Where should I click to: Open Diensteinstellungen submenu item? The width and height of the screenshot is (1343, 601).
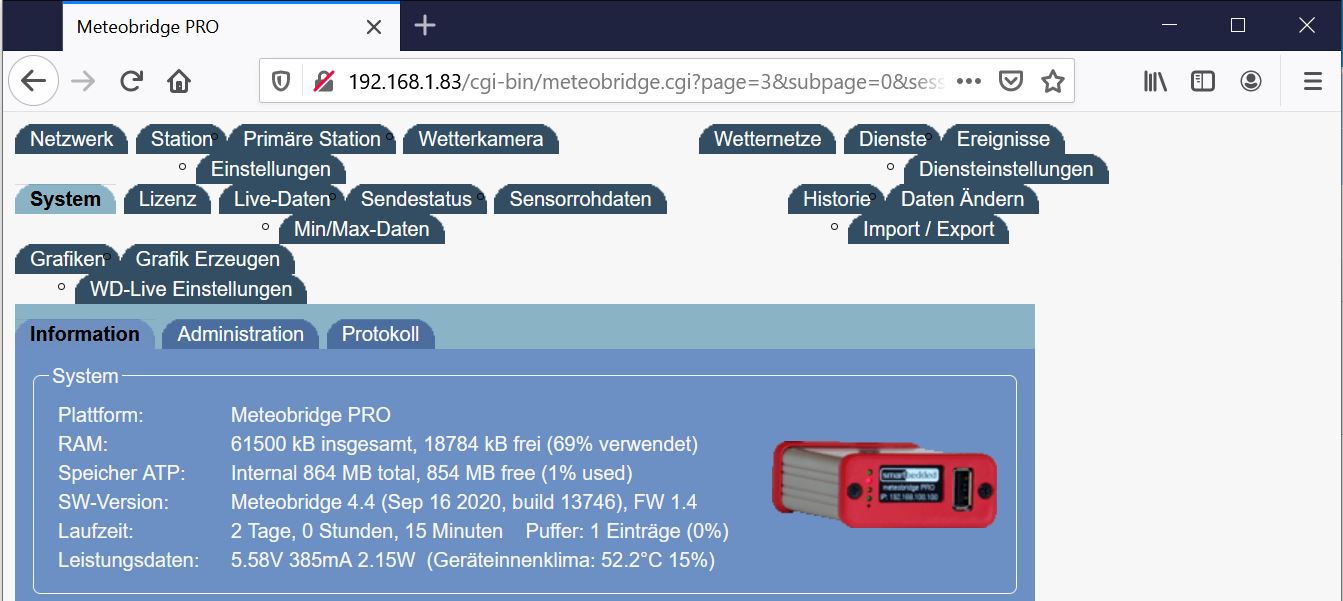coord(1006,169)
